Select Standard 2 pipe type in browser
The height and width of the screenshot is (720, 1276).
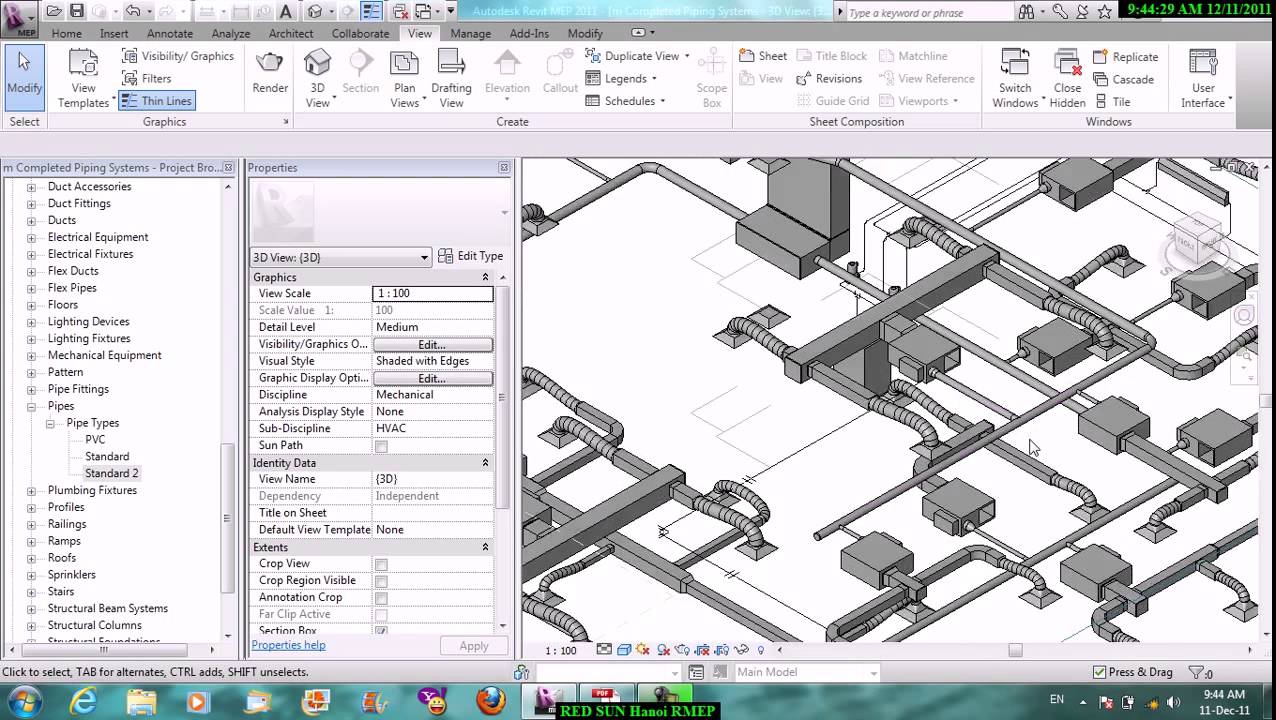pos(112,474)
